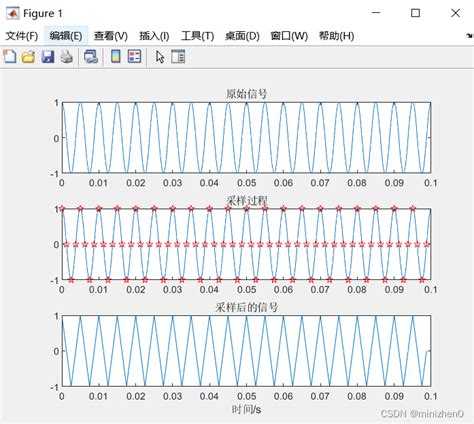This screenshot has width=474, height=424.
Task: Minimize the Figure 1 window
Action: pos(376,13)
